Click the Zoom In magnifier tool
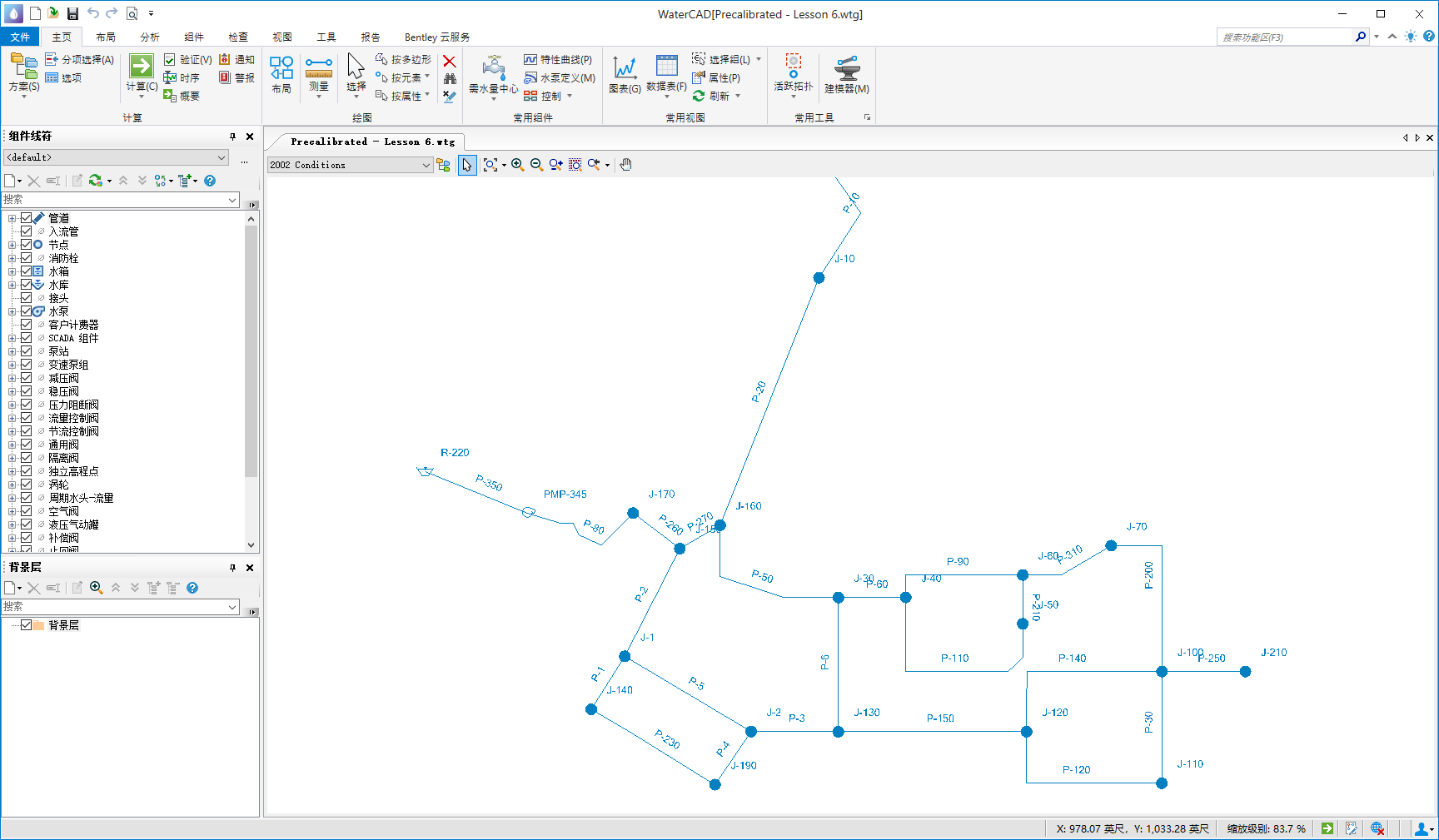 point(517,165)
